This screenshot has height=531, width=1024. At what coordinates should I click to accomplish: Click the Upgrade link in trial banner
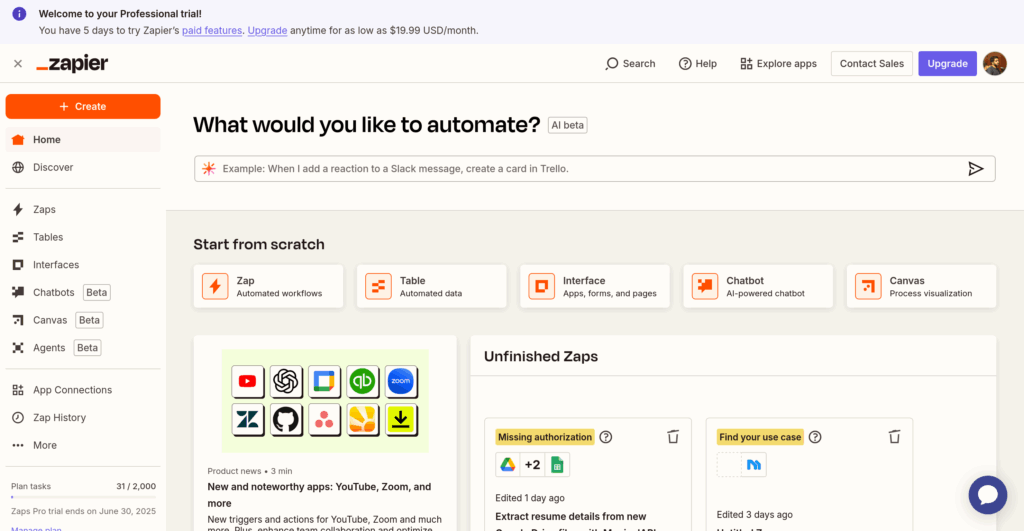pyautogui.click(x=267, y=30)
